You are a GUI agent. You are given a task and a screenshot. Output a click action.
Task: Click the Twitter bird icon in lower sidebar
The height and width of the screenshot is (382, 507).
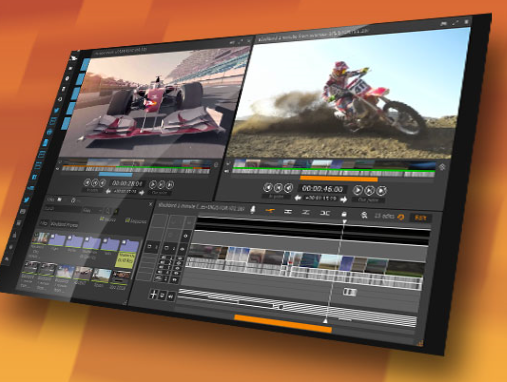(x=26, y=200)
